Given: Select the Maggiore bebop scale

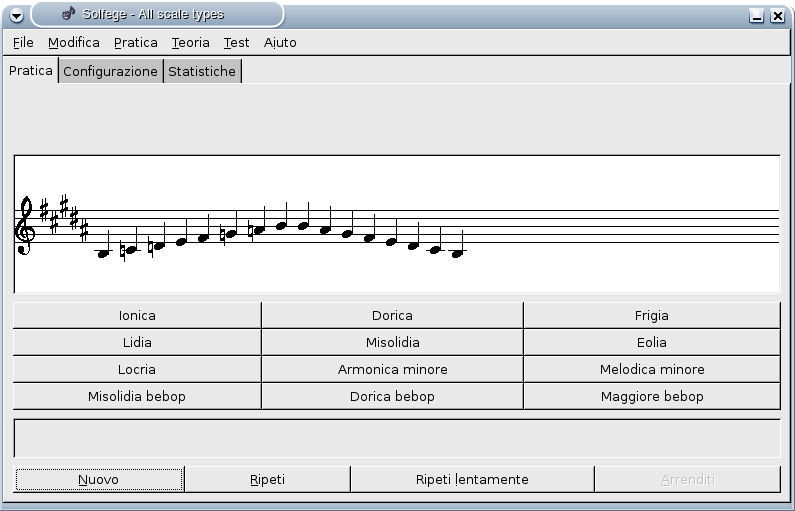Looking at the screenshot, I should 651,396.
